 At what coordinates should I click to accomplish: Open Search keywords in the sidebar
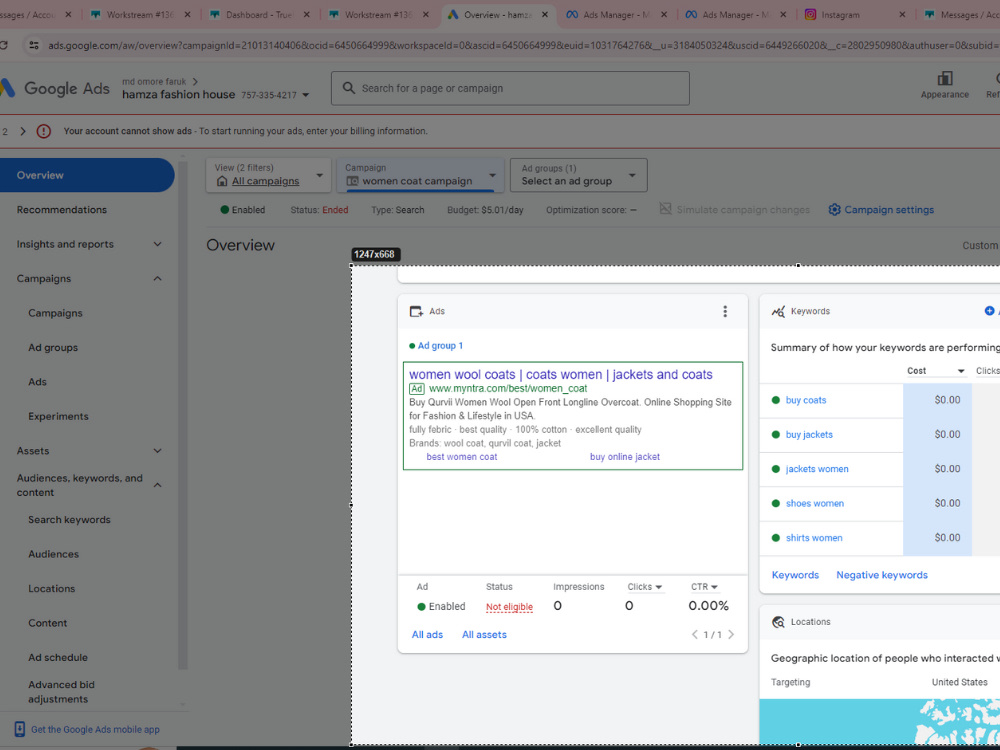coord(69,520)
